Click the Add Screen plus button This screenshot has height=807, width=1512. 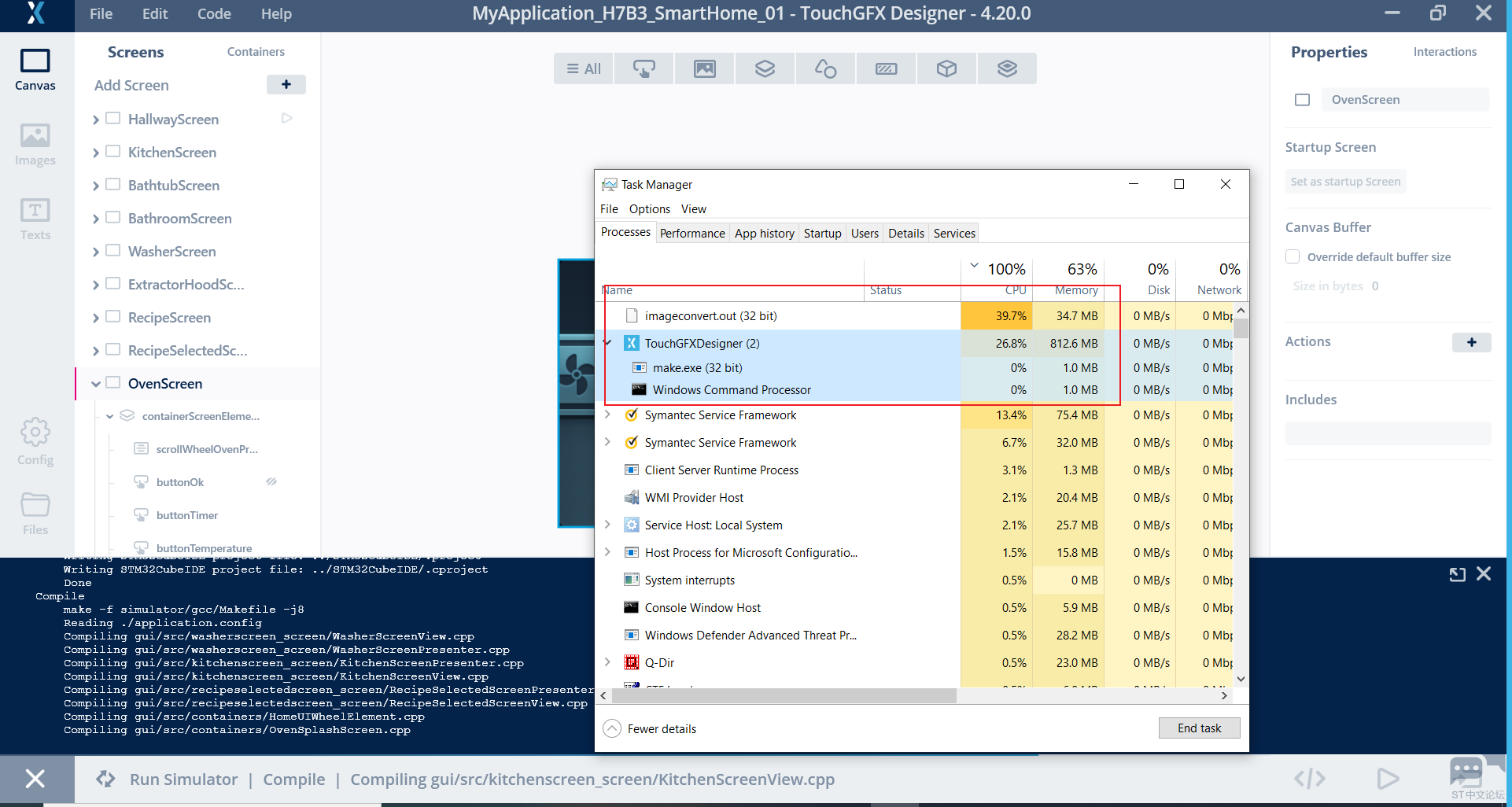[x=286, y=85]
